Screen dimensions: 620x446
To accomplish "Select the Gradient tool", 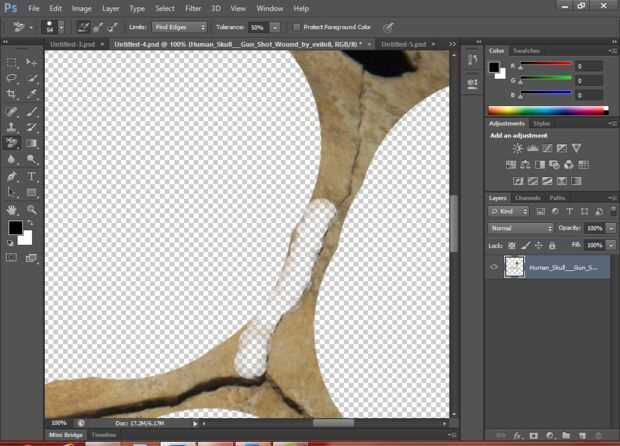I will [x=31, y=143].
